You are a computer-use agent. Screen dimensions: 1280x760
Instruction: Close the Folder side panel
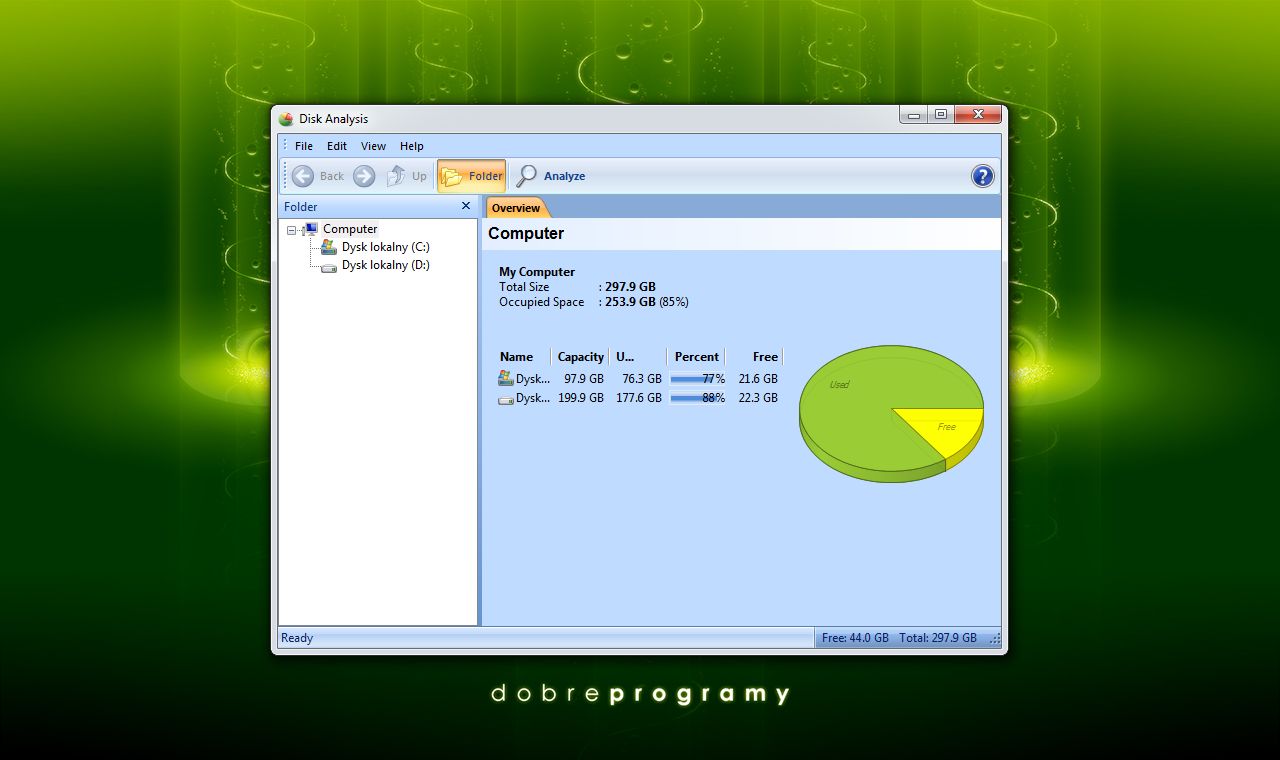tap(465, 206)
